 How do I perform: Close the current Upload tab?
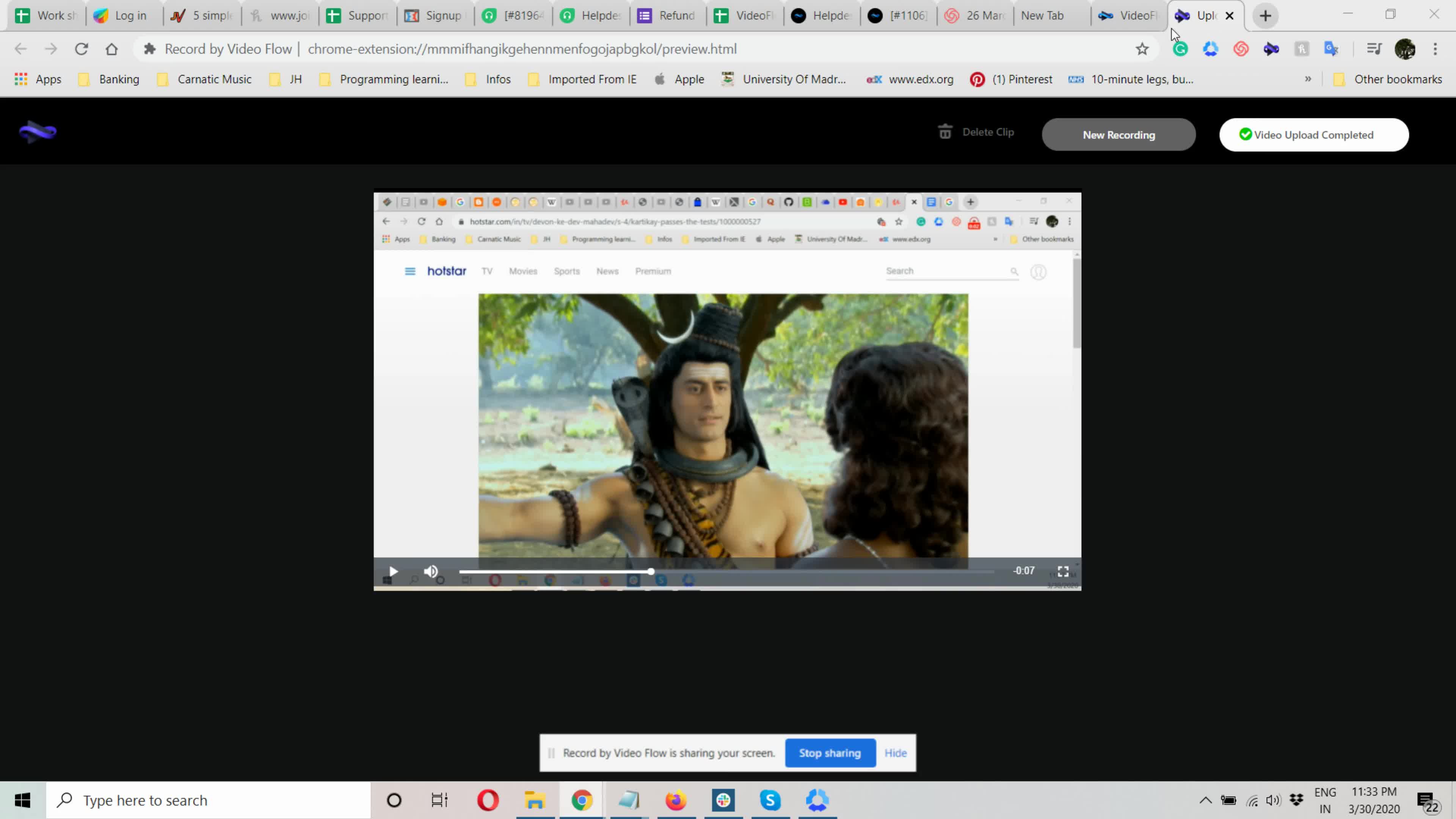click(x=1229, y=16)
